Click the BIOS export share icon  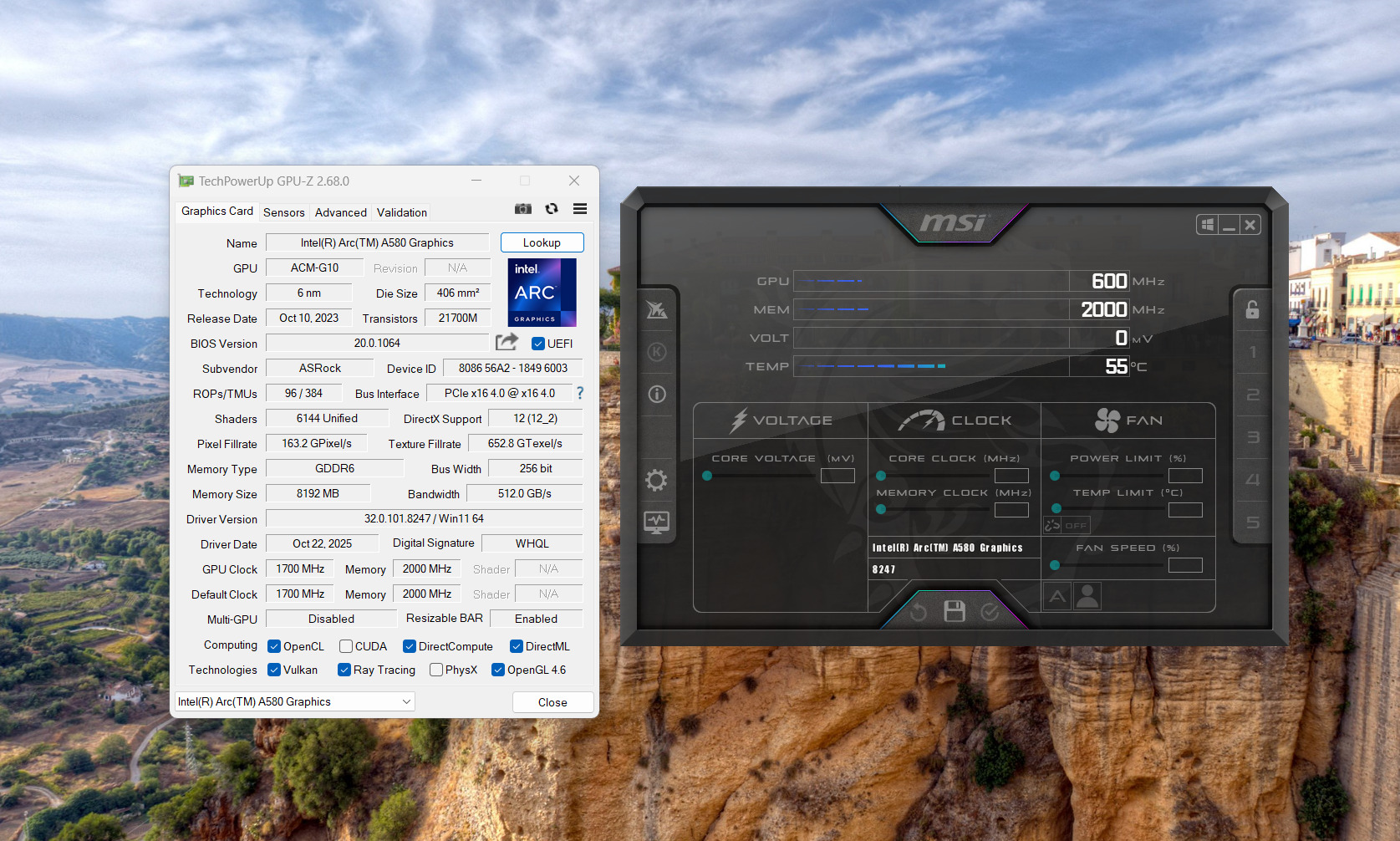point(507,342)
